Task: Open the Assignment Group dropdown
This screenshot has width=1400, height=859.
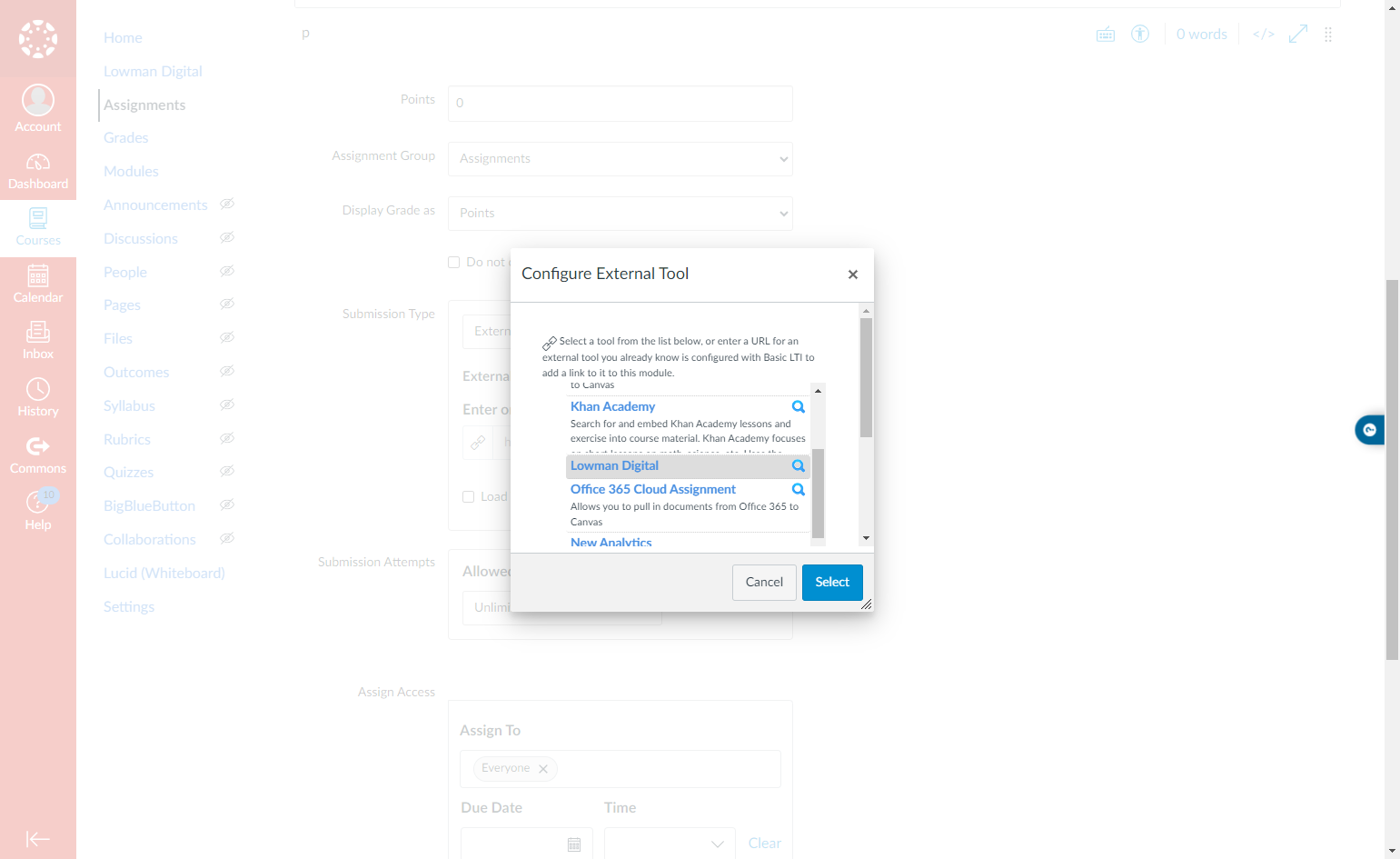Action: click(x=621, y=159)
